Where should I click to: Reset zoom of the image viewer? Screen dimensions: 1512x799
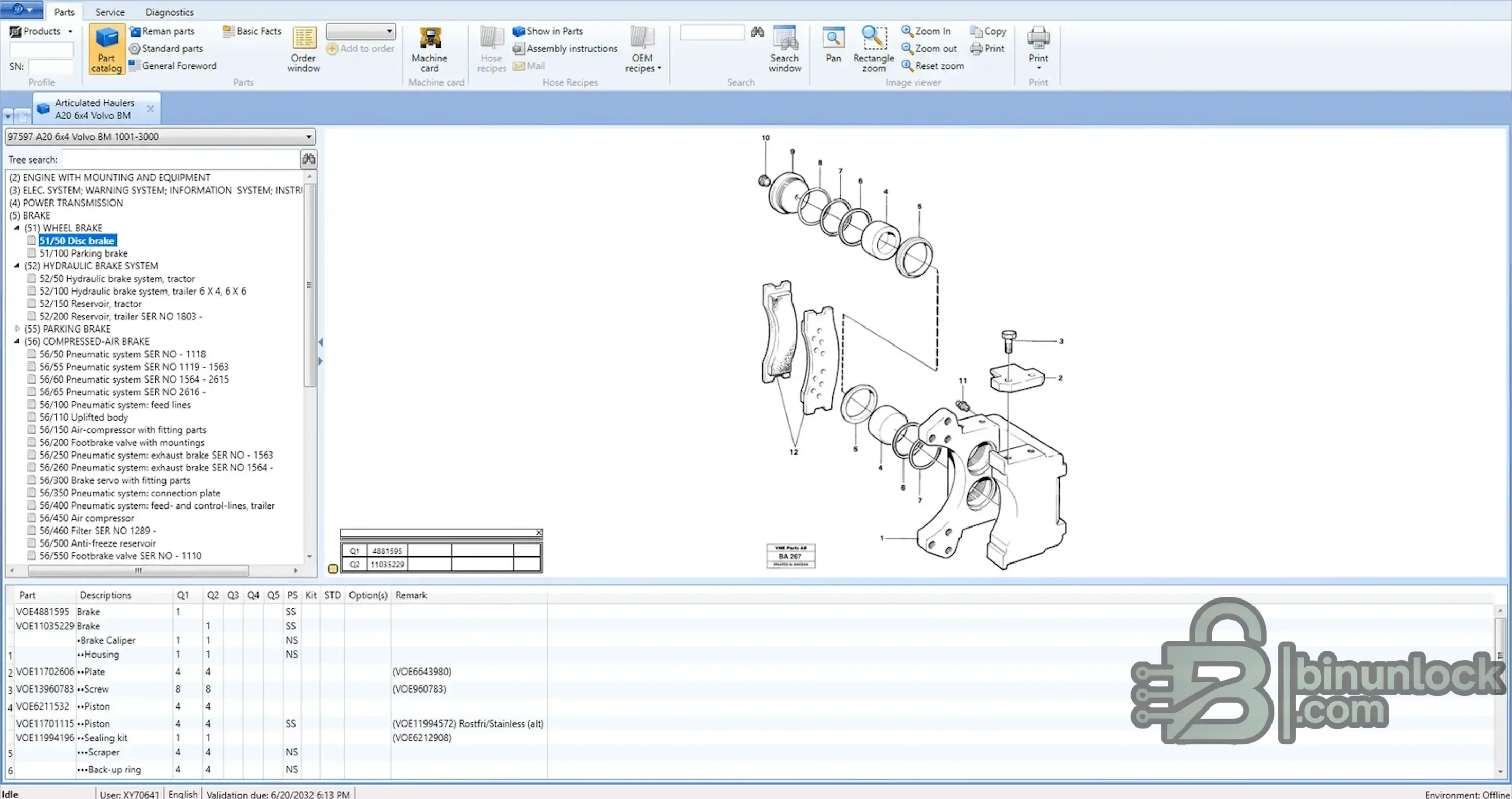tap(933, 66)
